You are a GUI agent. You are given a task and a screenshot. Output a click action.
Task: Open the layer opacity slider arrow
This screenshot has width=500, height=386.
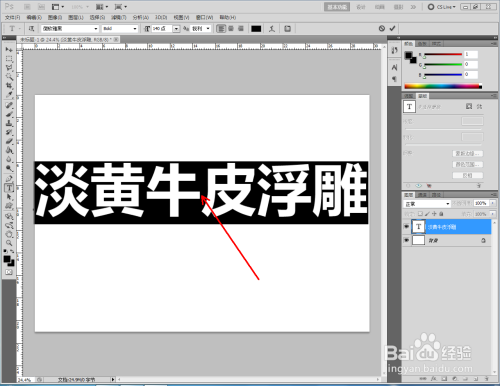click(x=493, y=203)
